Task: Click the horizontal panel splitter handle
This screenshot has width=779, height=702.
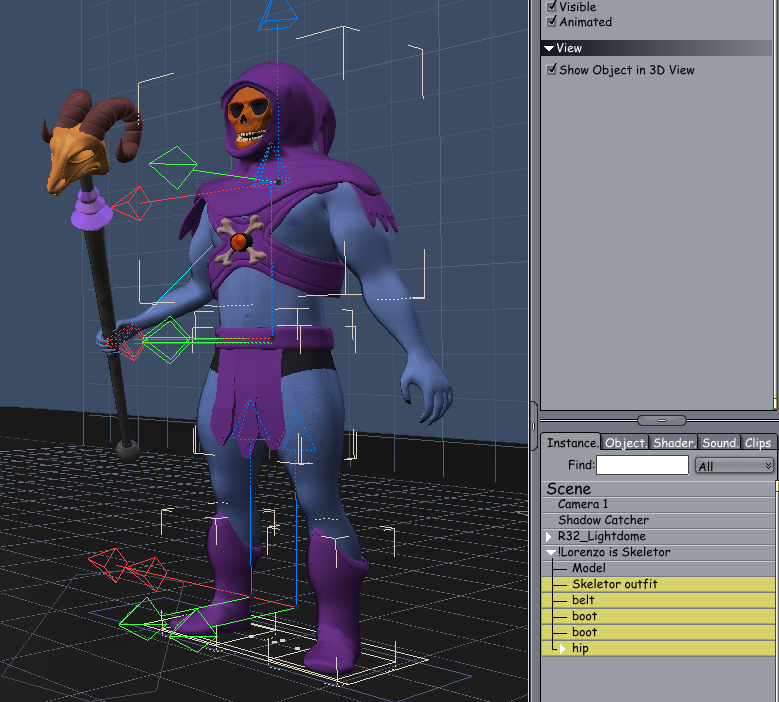Action: click(661, 420)
